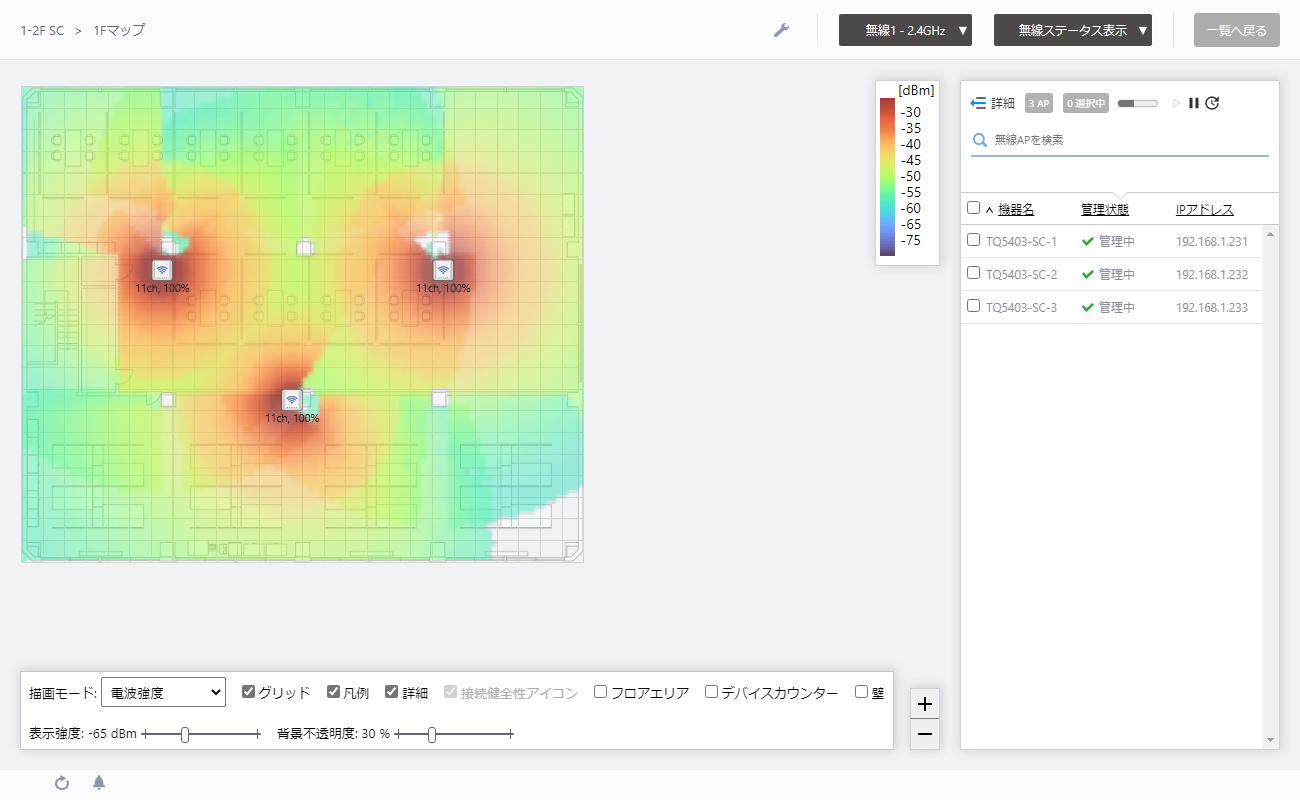Click the sort arrow next to 機器名
1300x800 pixels.
(989, 210)
